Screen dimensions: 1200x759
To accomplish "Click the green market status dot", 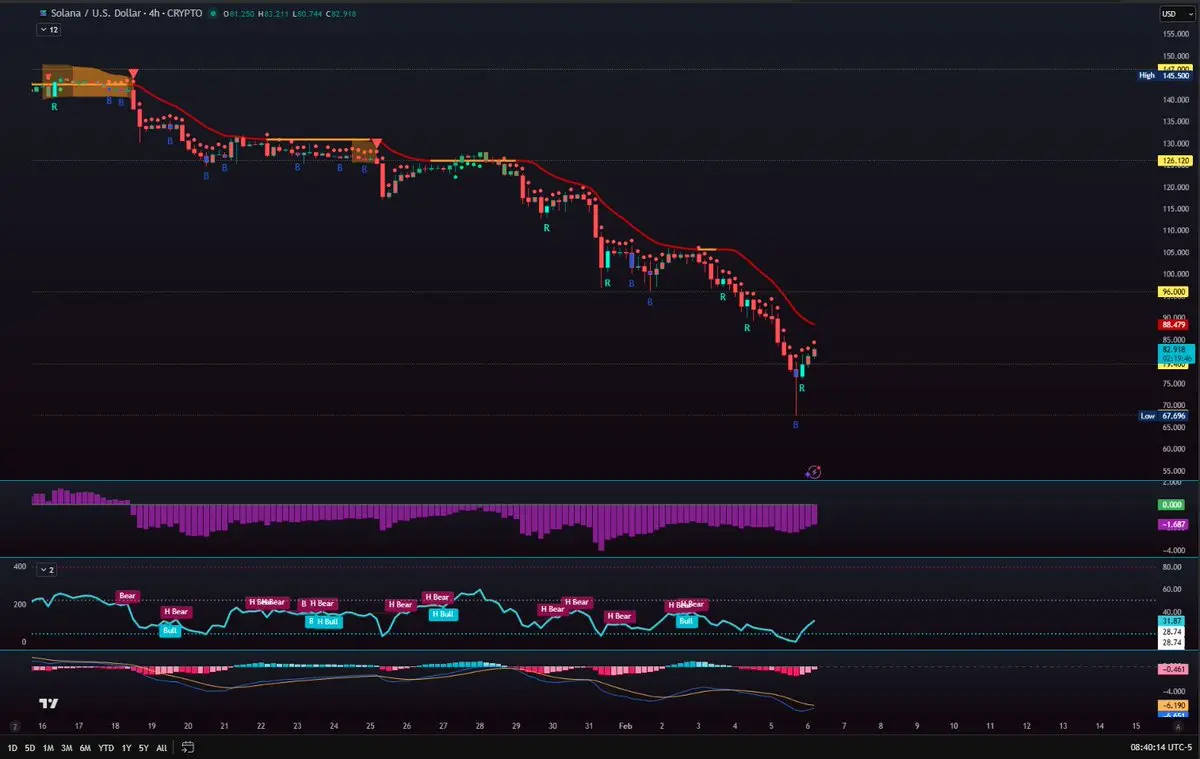I will click(x=215, y=14).
